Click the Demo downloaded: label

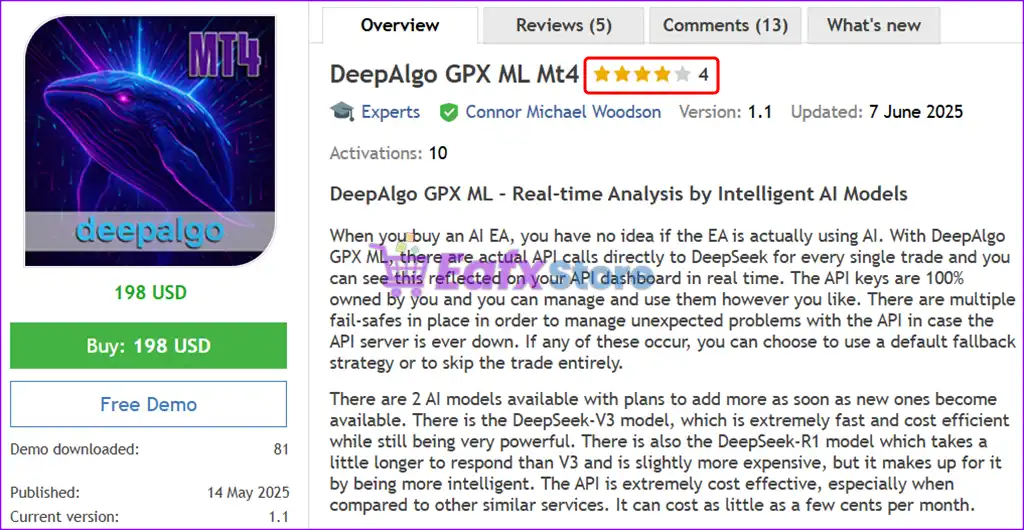[x=75, y=448]
